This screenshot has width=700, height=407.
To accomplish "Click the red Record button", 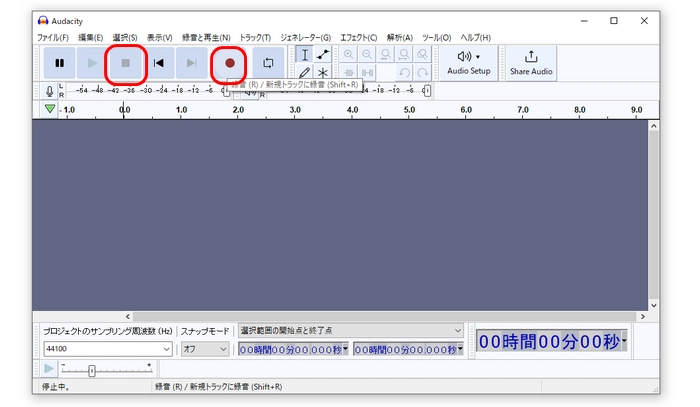I will pos(230,63).
